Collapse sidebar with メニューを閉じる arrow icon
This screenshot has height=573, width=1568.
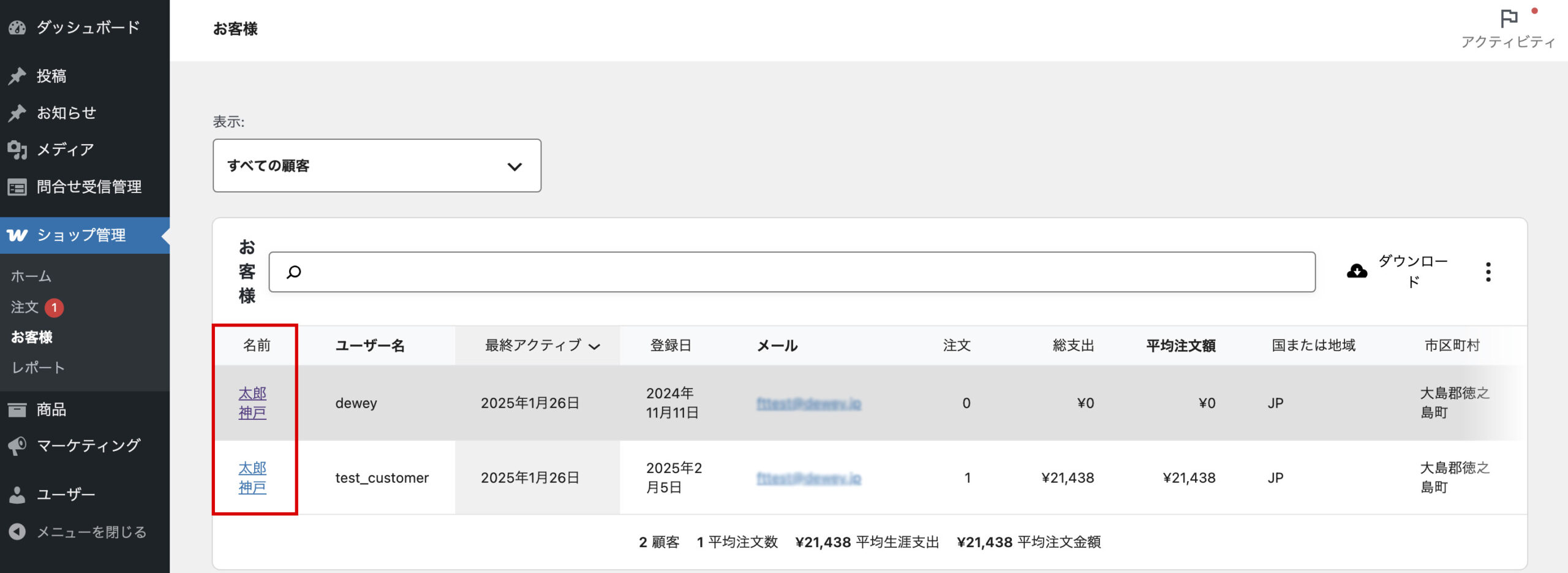point(17,531)
